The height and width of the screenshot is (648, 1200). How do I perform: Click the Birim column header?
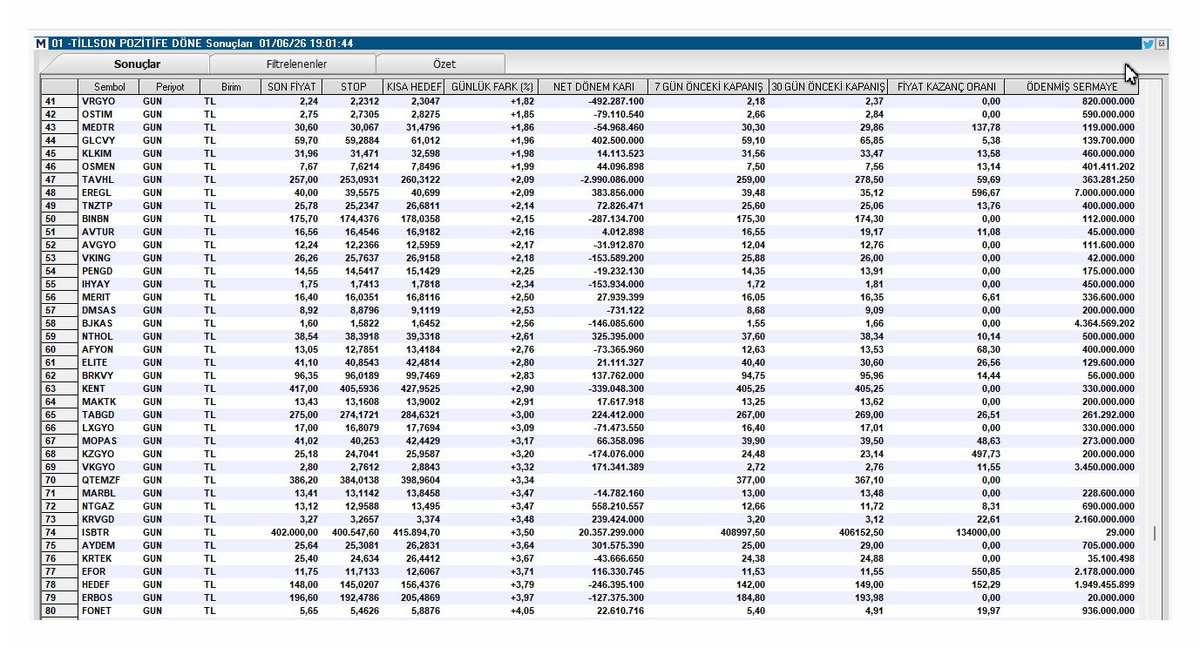point(231,87)
